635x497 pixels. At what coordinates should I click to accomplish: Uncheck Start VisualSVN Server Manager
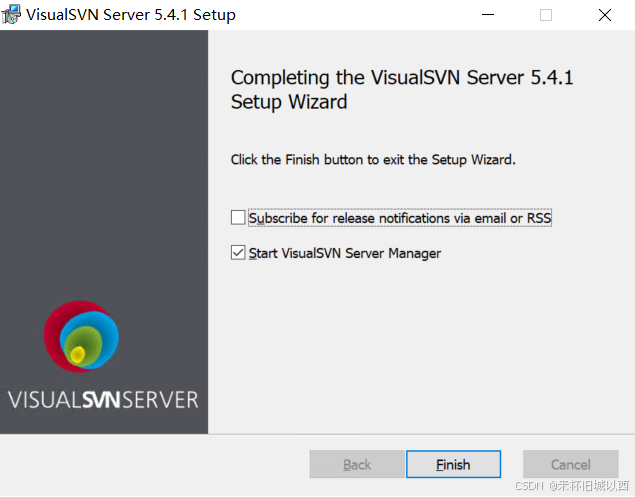[x=238, y=252]
